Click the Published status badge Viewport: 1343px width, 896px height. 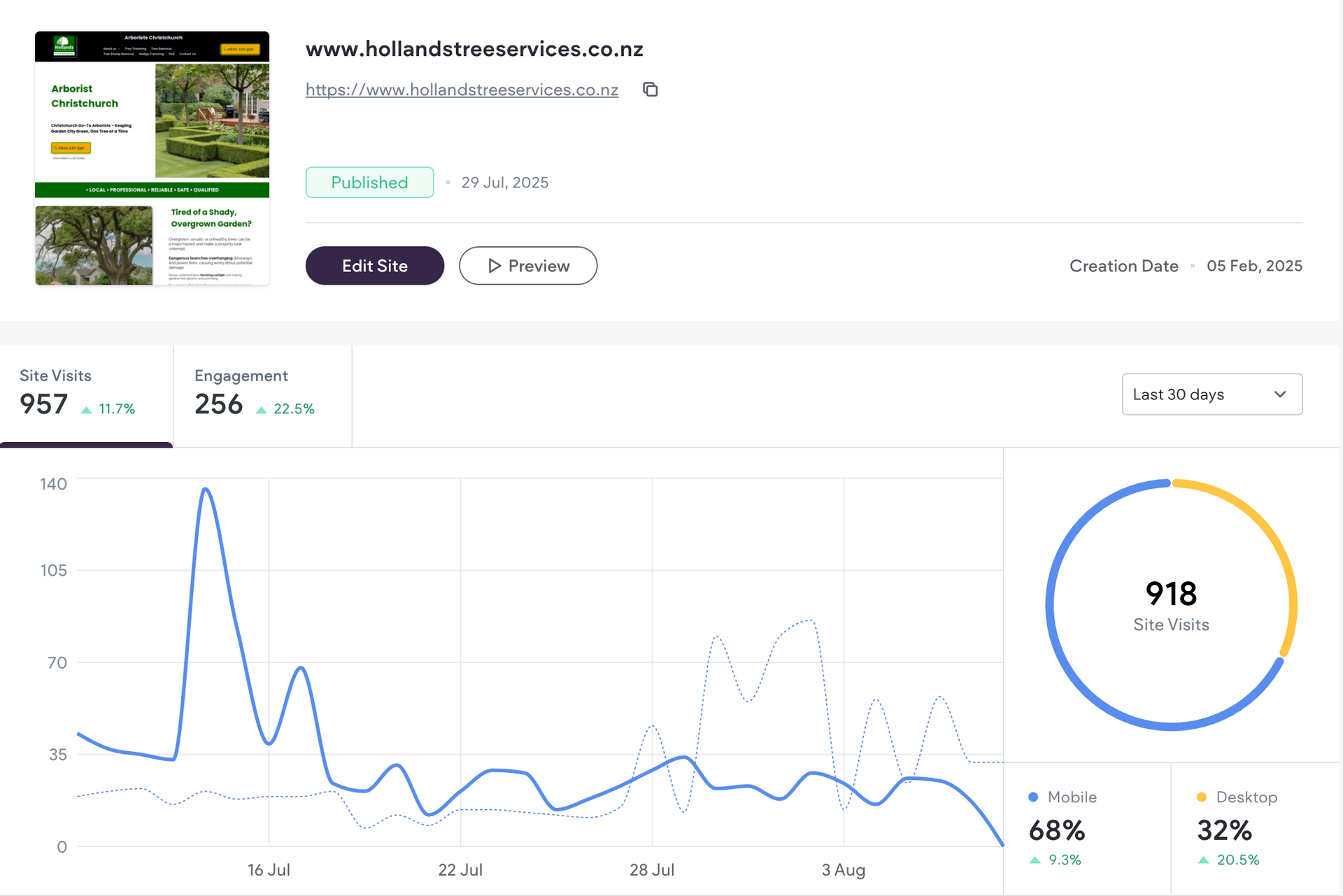369,183
